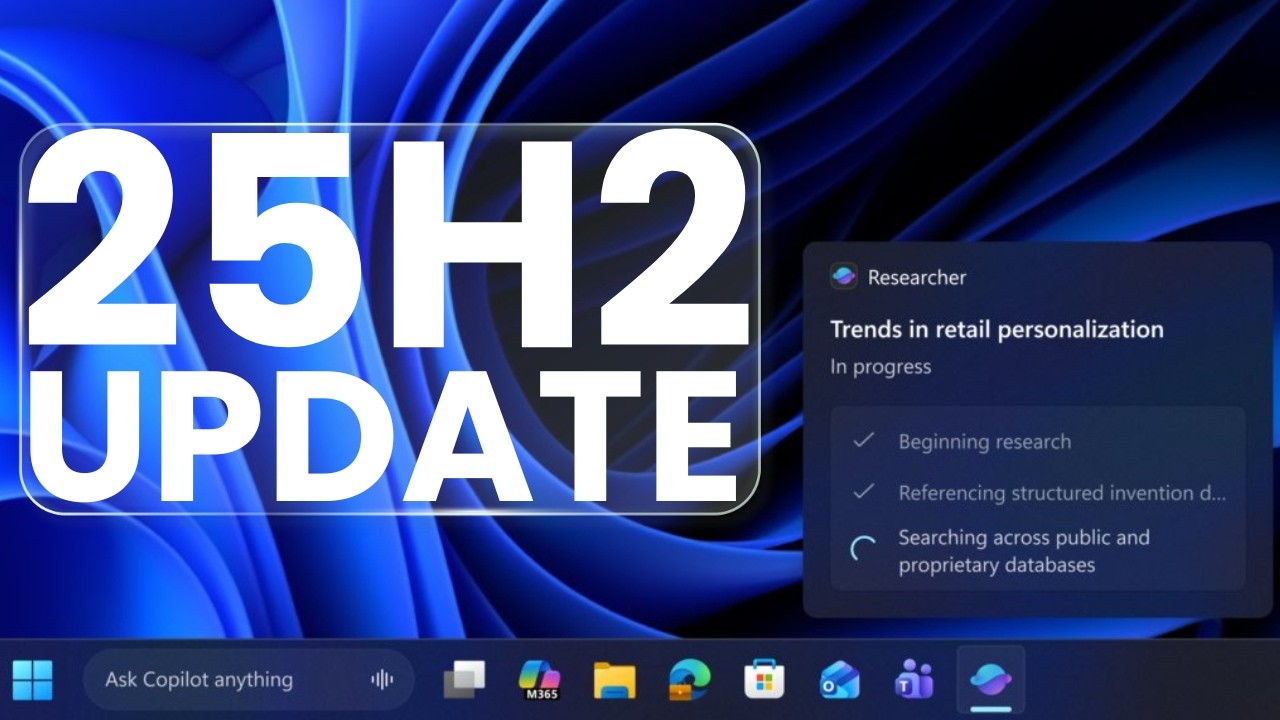This screenshot has width=1280, height=720.
Task: Select the 'Researcher' title text
Action: point(917,277)
